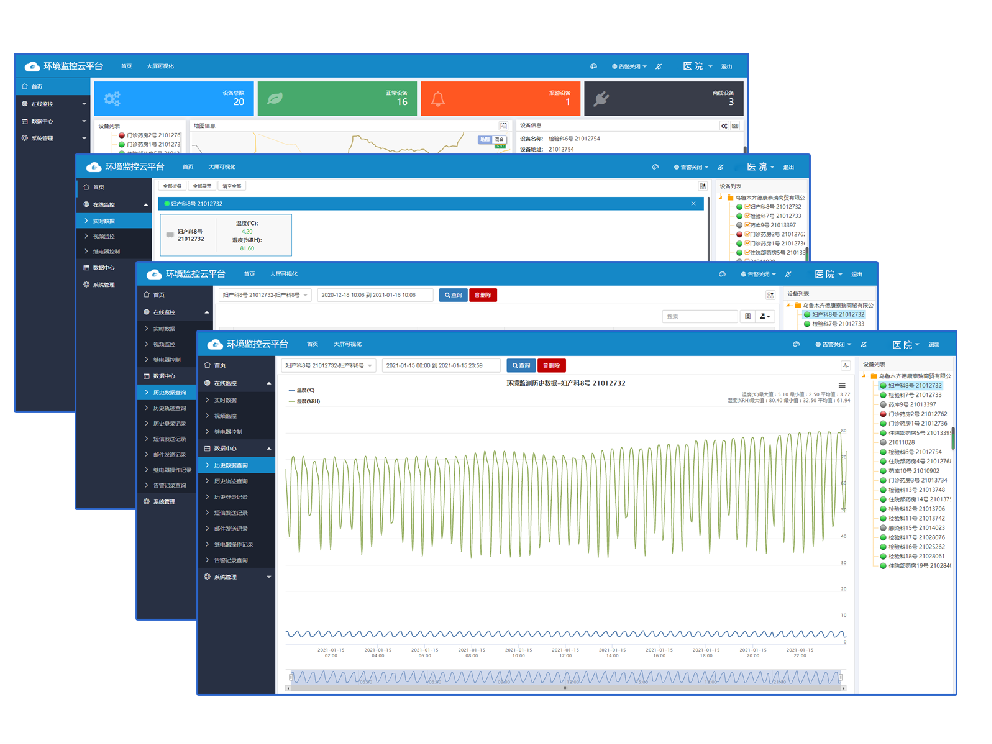
Task: Click the date range input in the front window
Action: point(440,366)
